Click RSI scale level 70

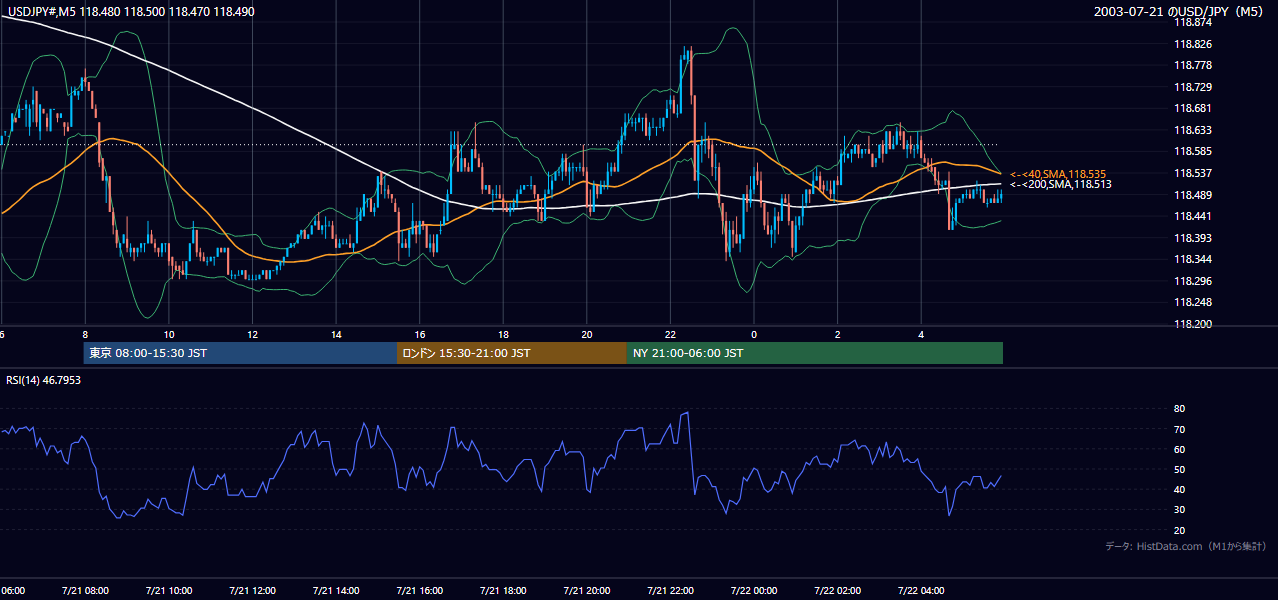[x=1179, y=429]
